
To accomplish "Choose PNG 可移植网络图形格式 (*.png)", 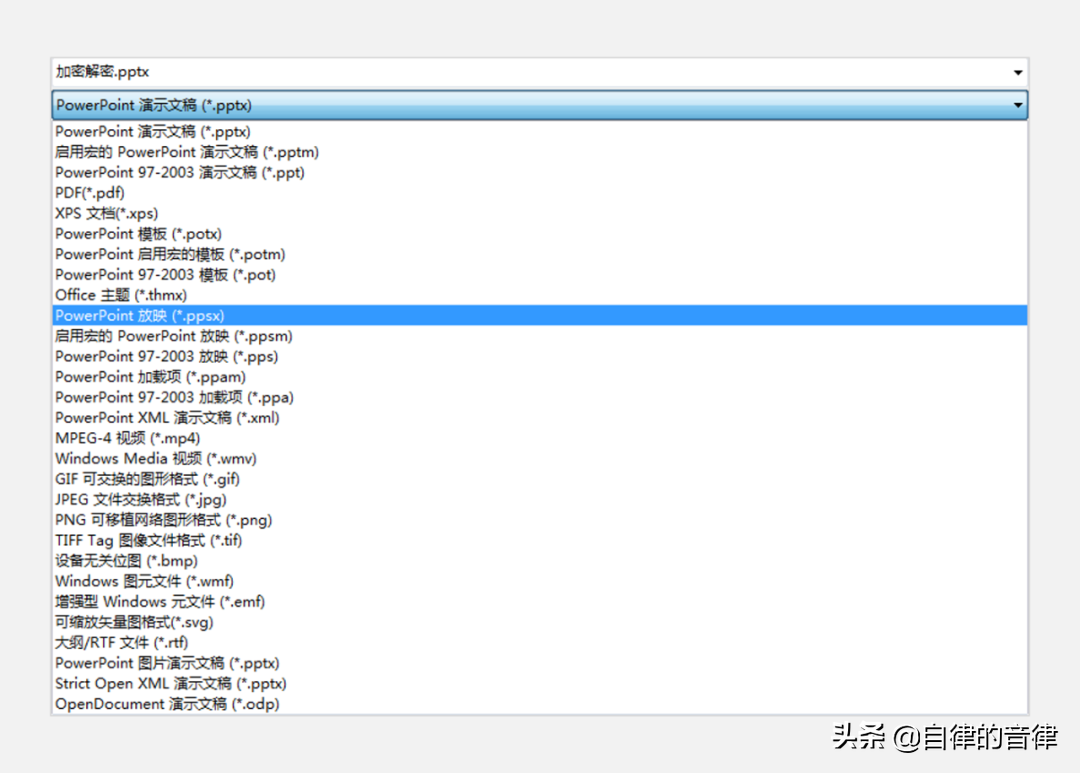I will [x=540, y=520].
